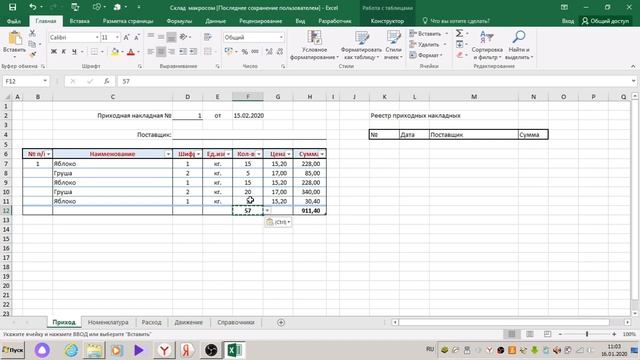
Task: Open the Файл tab
Action: point(13,21)
